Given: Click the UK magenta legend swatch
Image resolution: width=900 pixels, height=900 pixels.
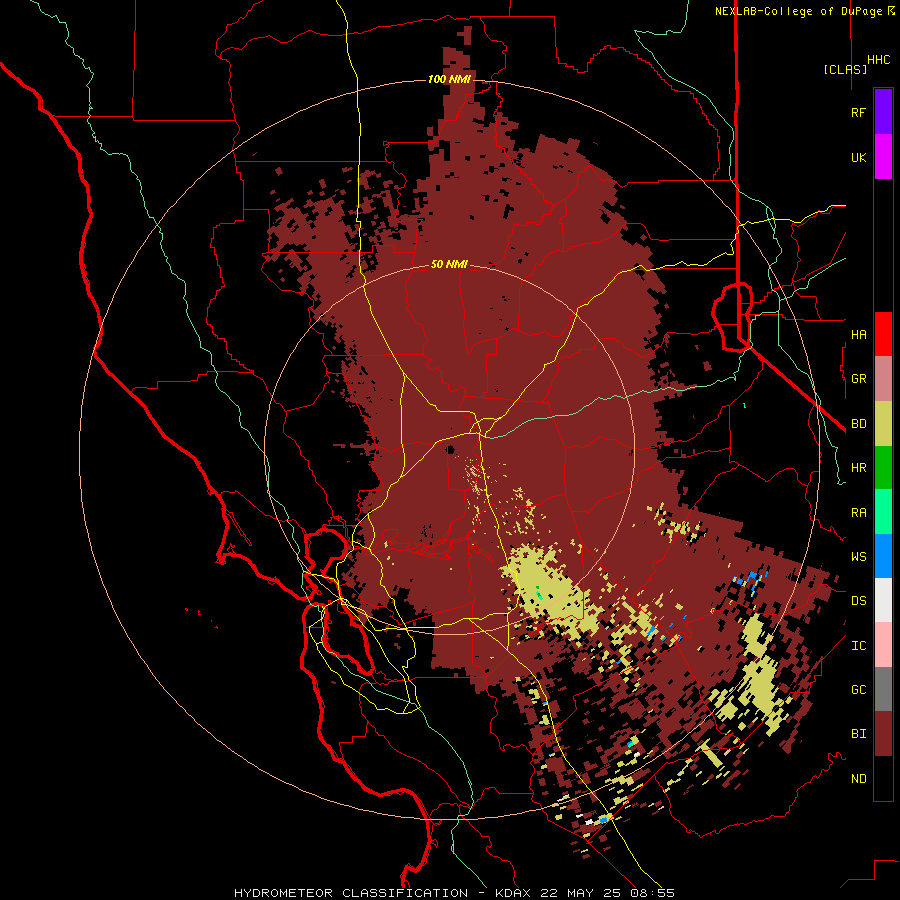Looking at the screenshot, I should [883, 157].
